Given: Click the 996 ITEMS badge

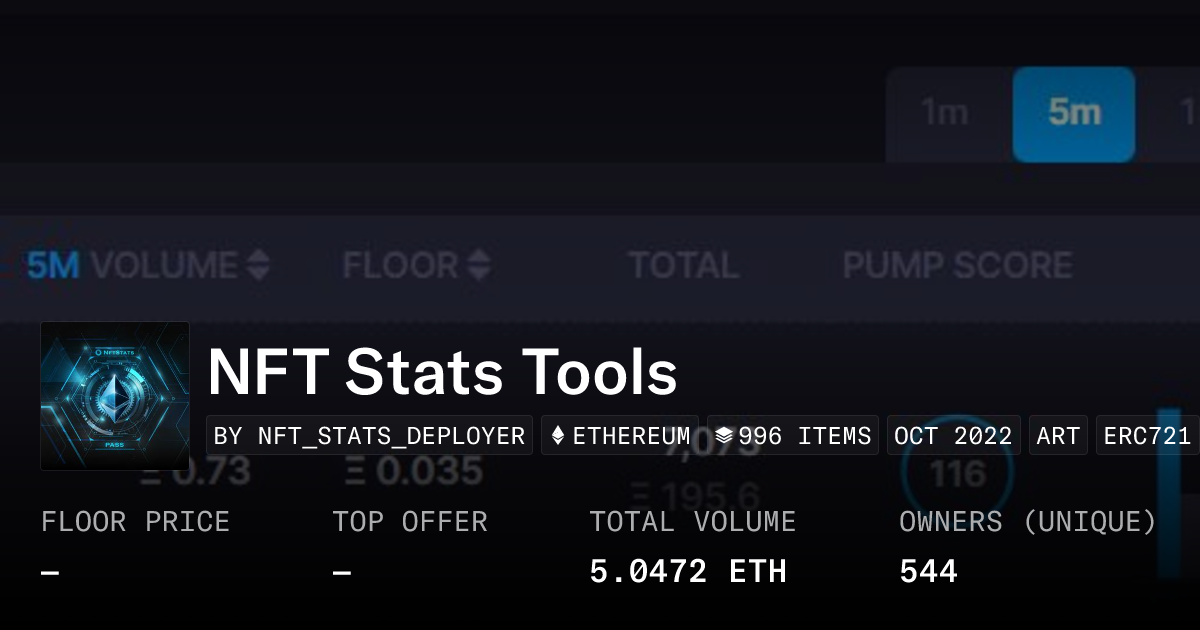Looking at the screenshot, I should point(793,436).
